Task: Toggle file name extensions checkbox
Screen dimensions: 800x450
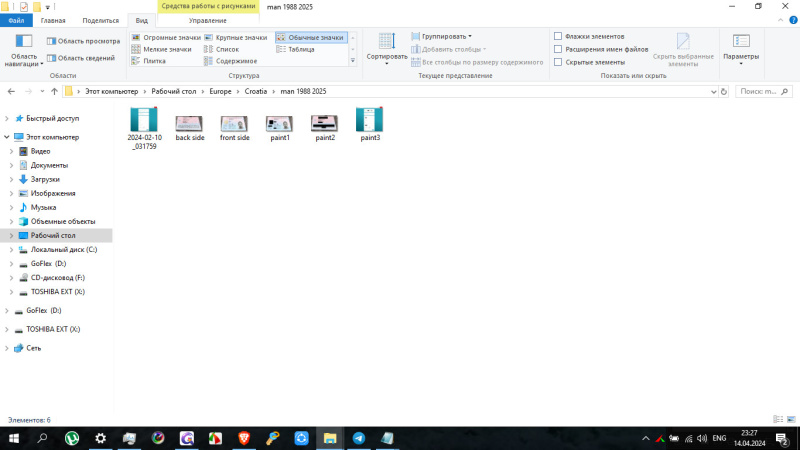Action: tap(558, 49)
